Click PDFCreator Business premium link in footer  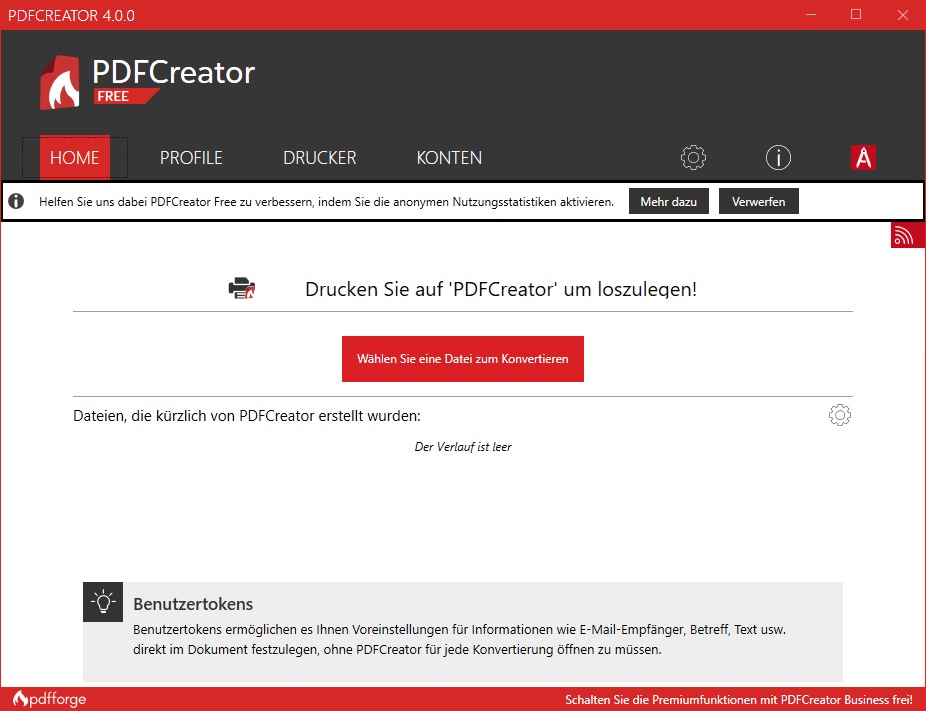[738, 700]
